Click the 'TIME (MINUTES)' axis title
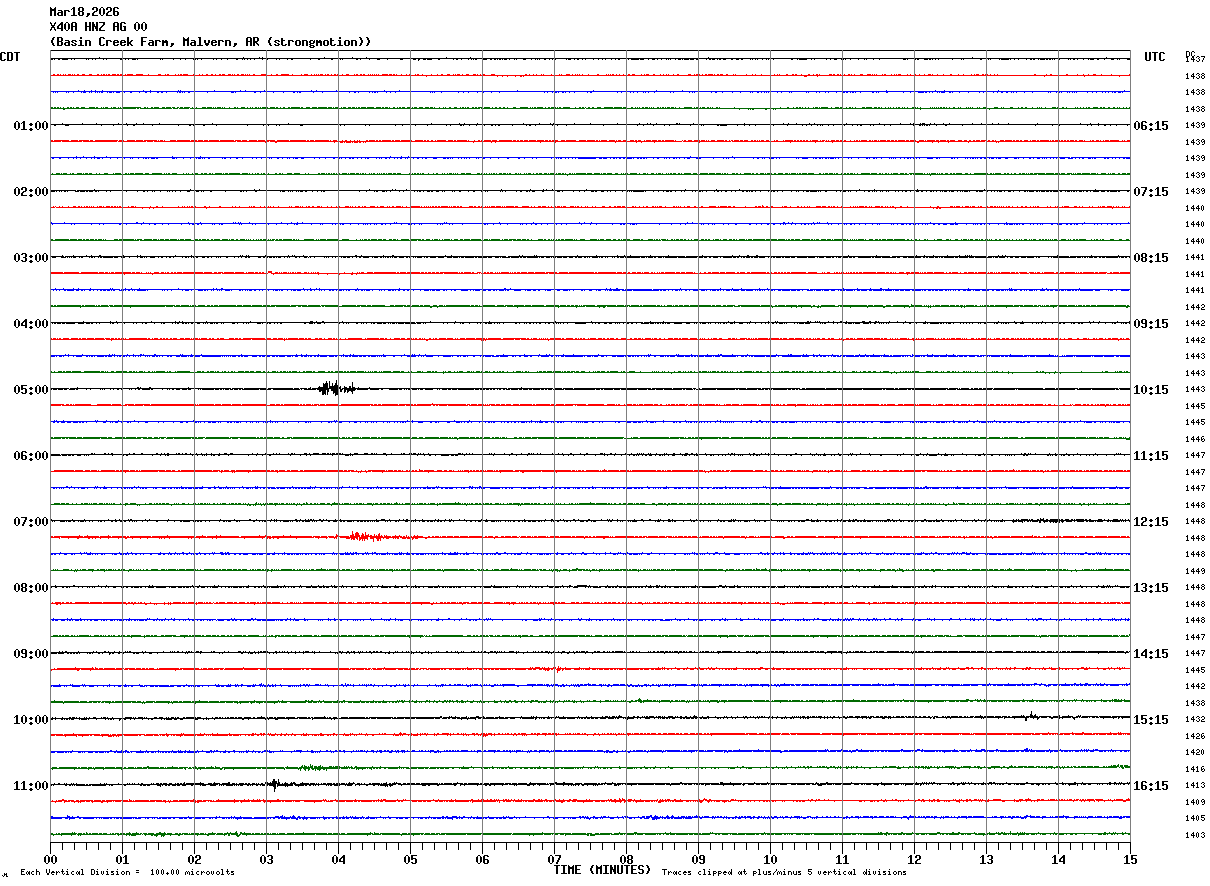 [x=602, y=870]
